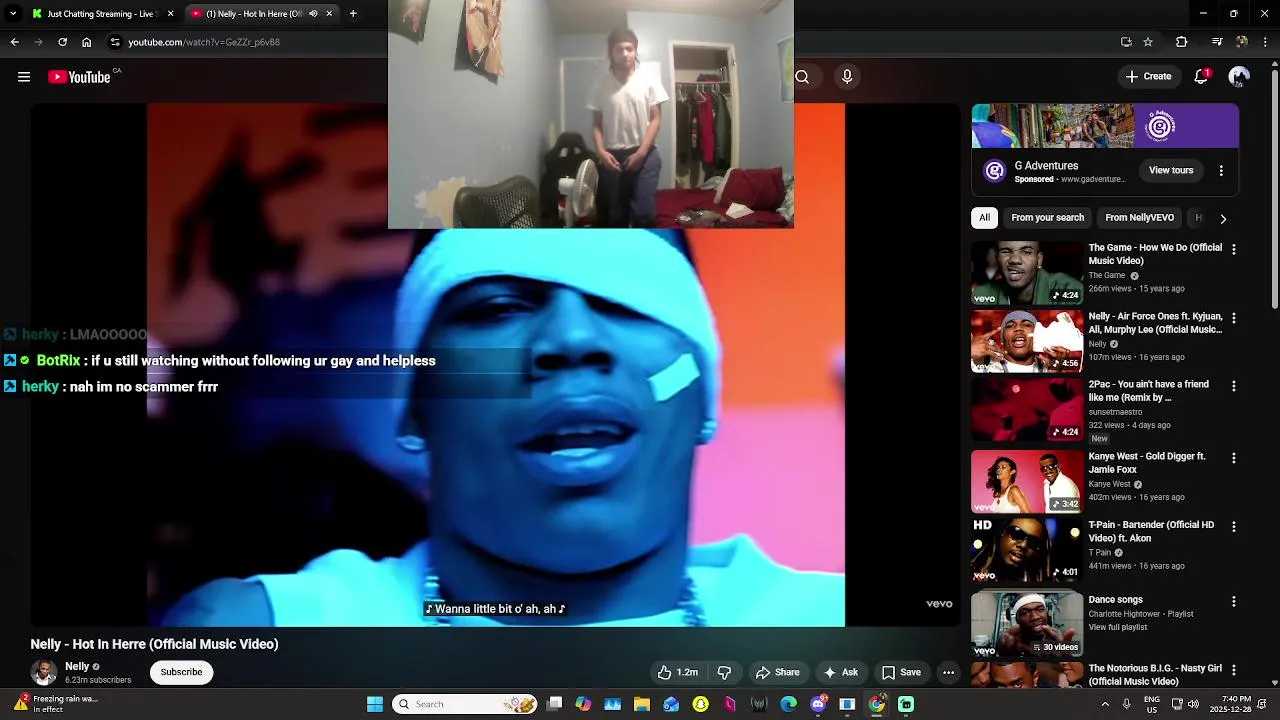
Task: Open options for T-Pain Bartender
Action: point(1233,526)
